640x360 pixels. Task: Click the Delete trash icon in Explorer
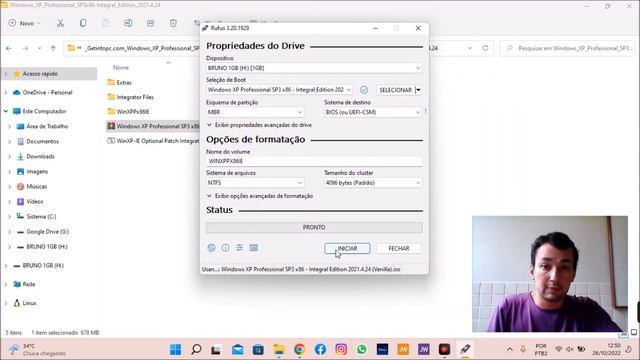click(173, 23)
